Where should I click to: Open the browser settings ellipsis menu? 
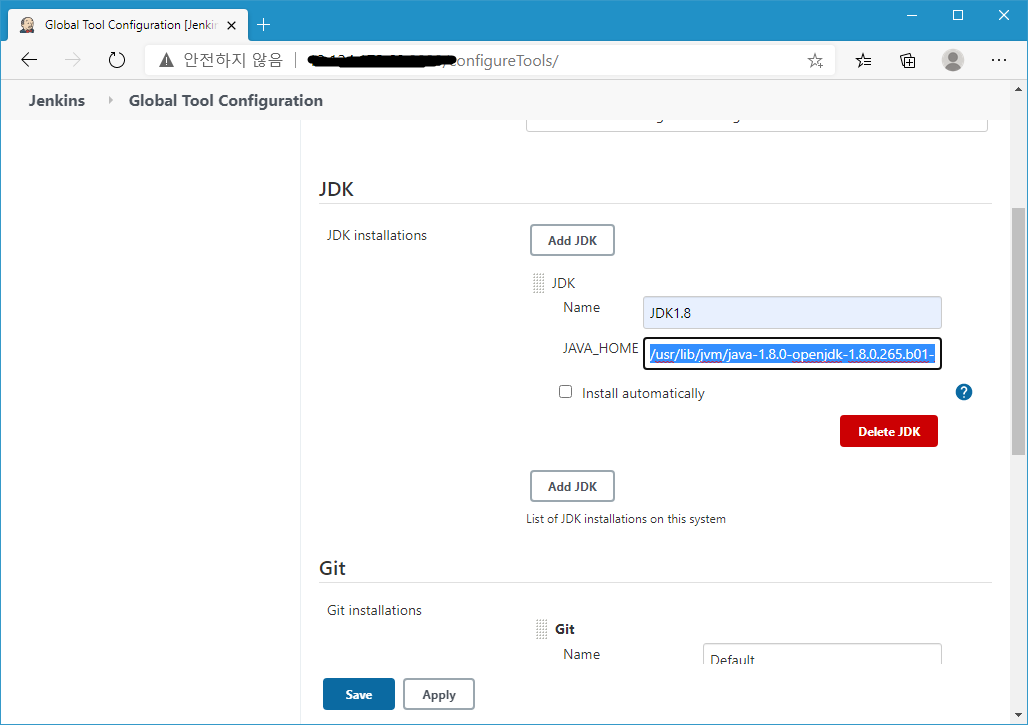[x=998, y=60]
